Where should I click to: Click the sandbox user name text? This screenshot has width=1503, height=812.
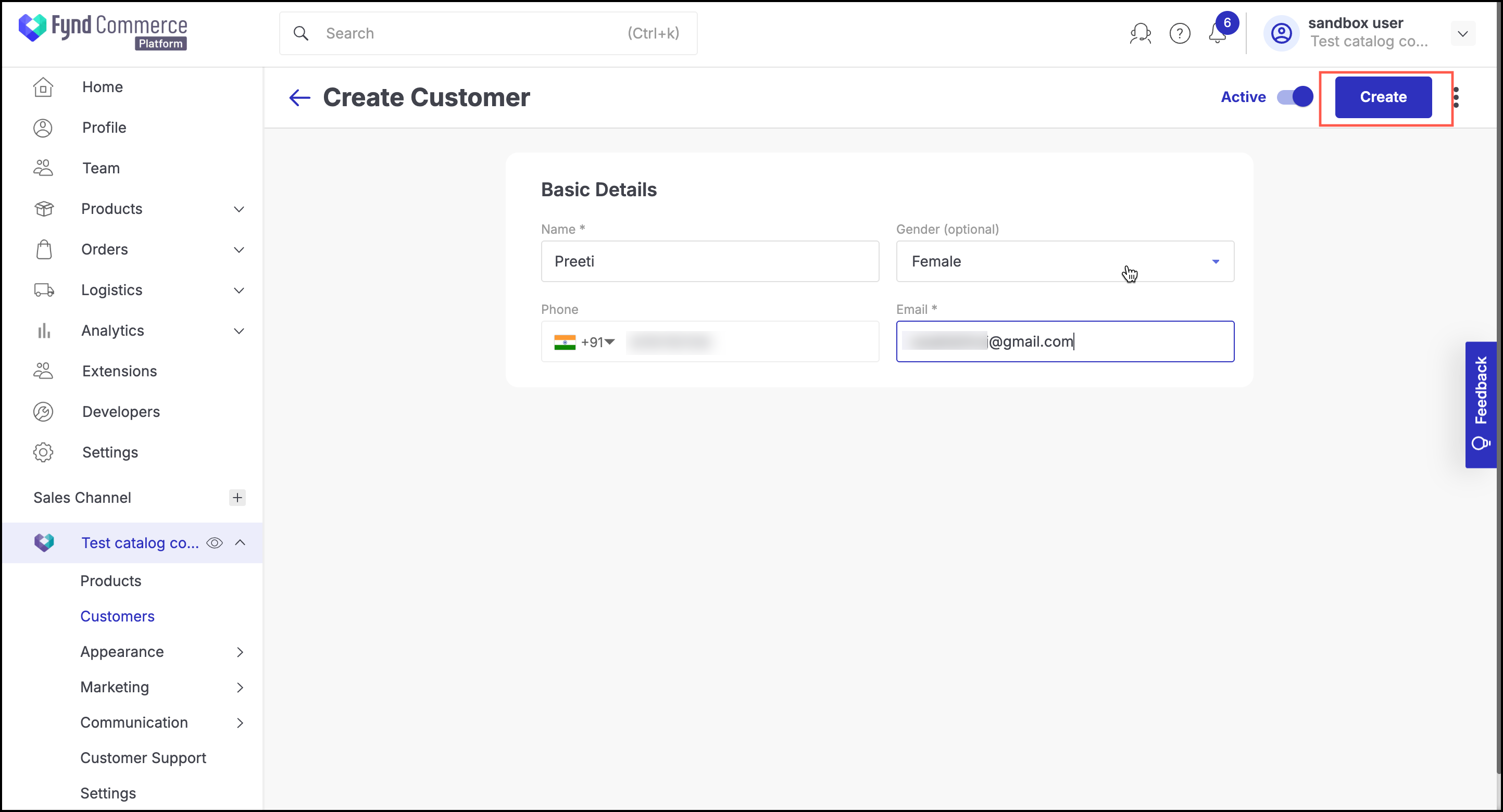click(1356, 23)
